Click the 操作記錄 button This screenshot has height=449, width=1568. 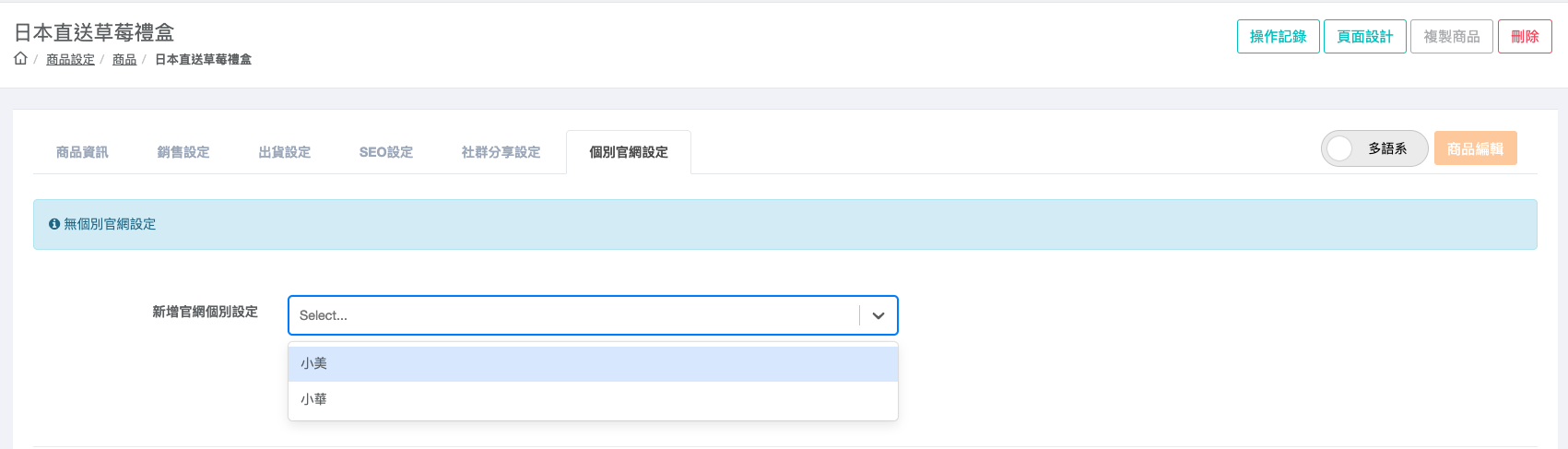point(1278,37)
